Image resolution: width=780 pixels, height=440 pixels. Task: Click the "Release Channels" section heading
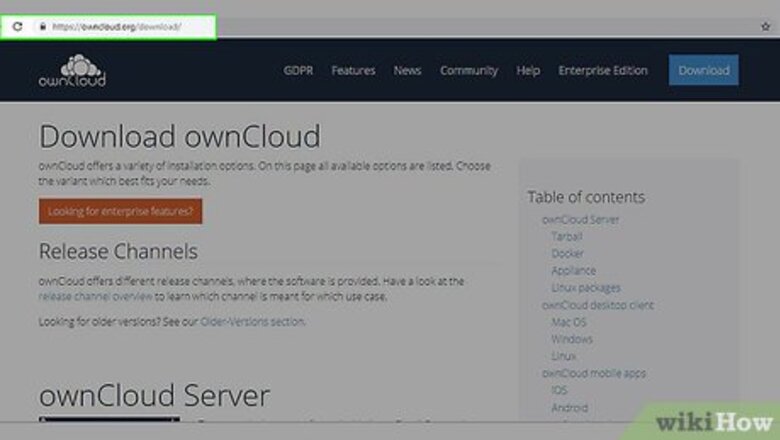118,252
